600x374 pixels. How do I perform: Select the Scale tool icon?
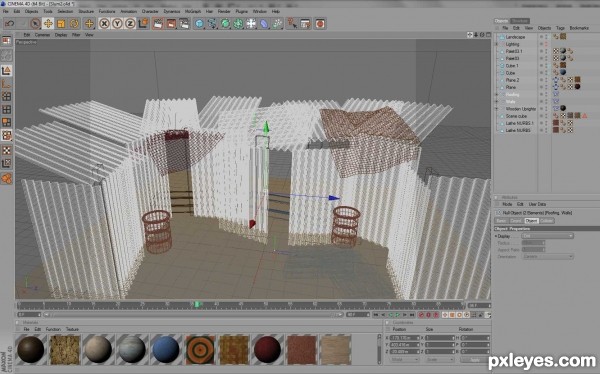point(61,24)
